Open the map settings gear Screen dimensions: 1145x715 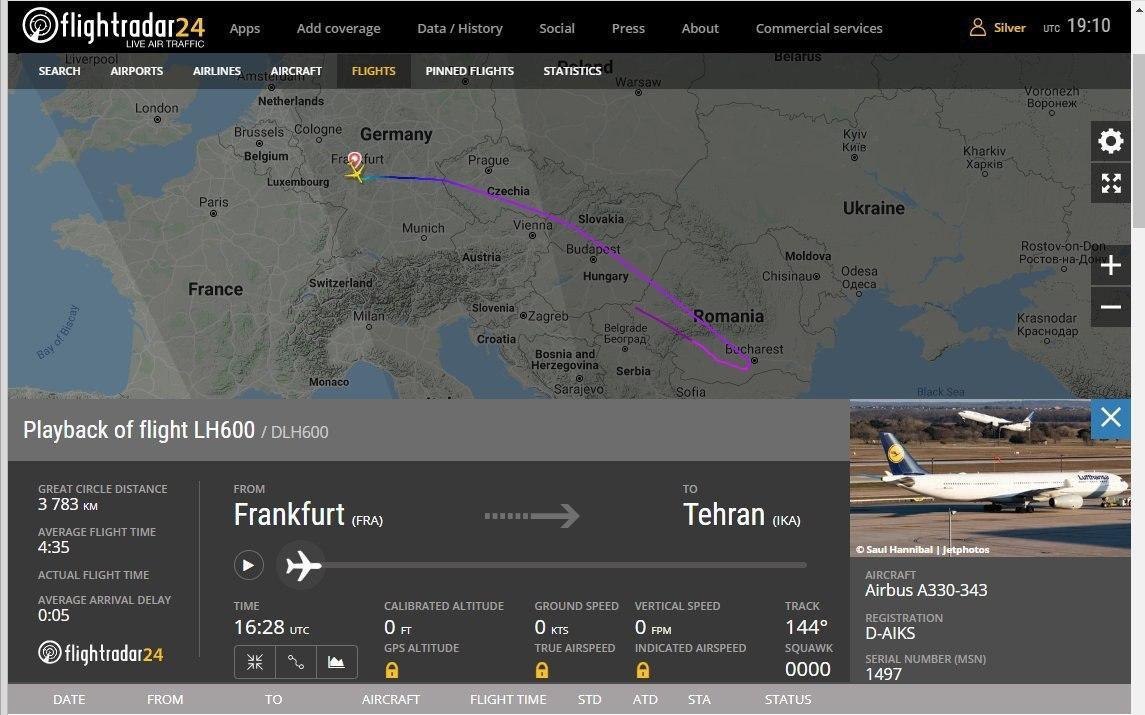coord(1111,141)
